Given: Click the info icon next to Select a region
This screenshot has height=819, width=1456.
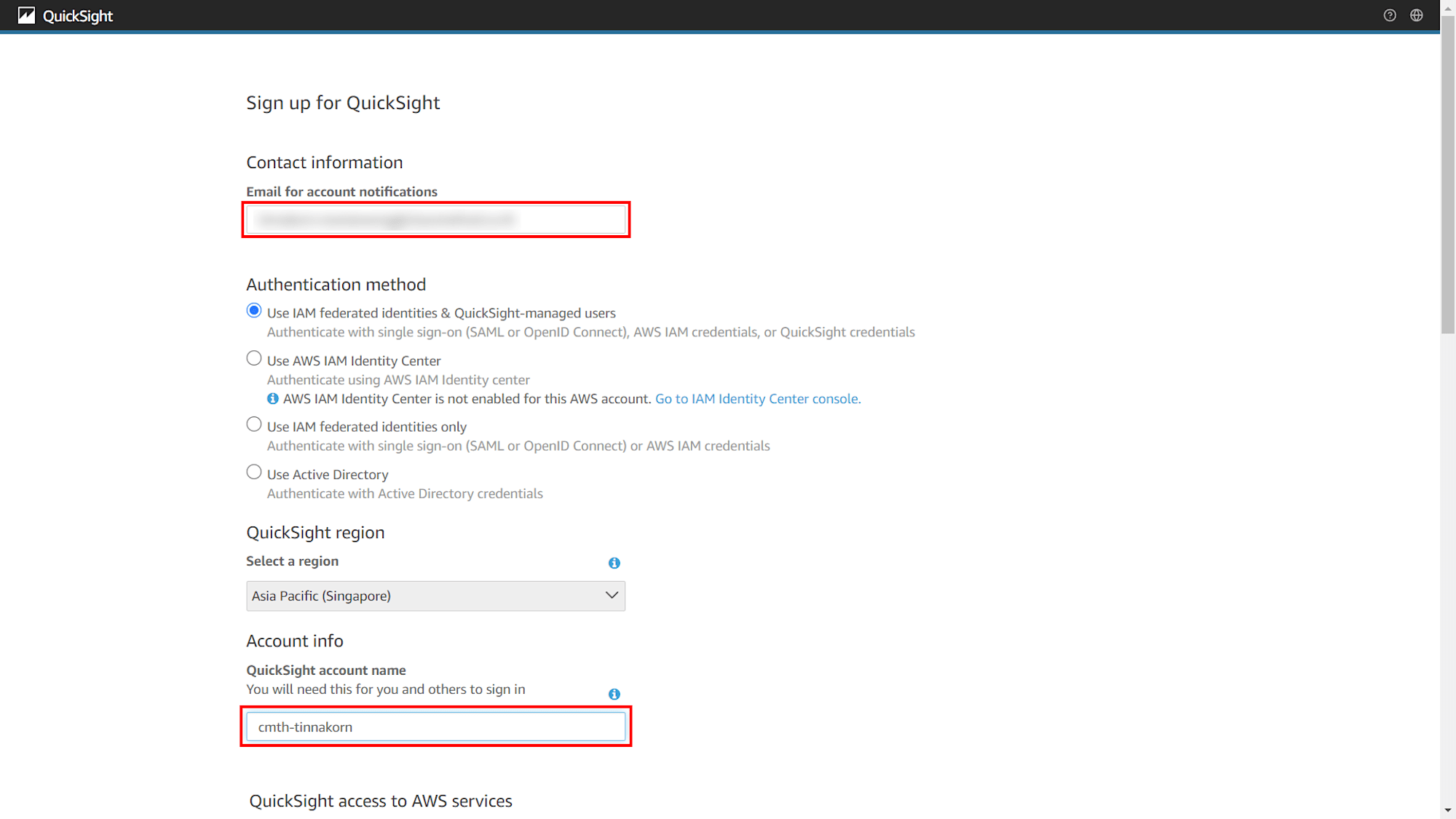Looking at the screenshot, I should coord(614,562).
